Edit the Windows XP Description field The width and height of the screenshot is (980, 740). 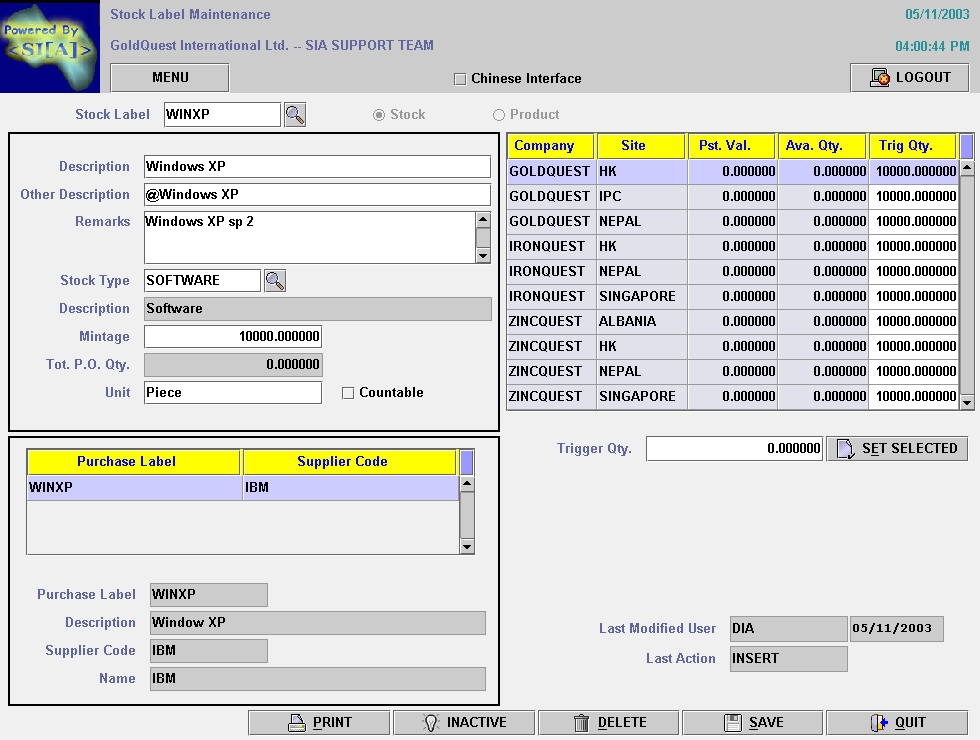click(x=317, y=167)
